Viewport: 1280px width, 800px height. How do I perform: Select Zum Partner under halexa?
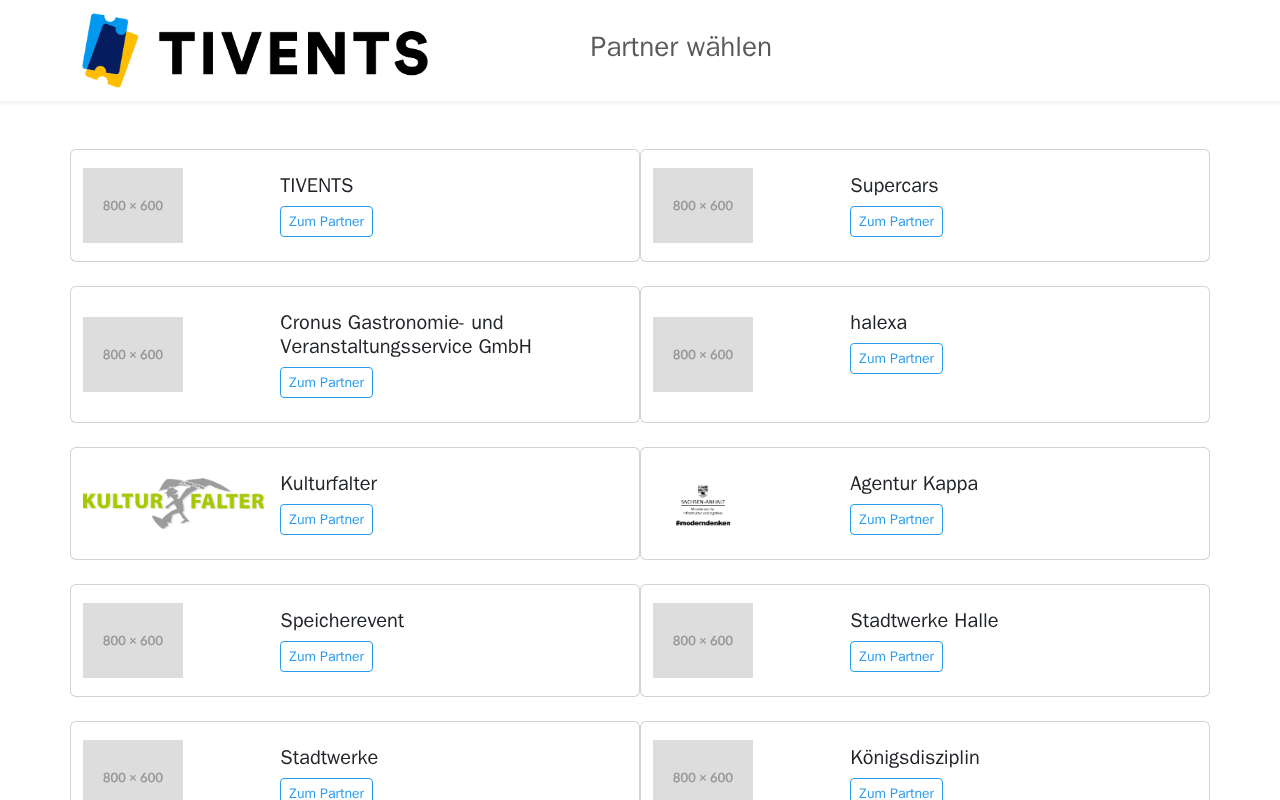coord(896,358)
